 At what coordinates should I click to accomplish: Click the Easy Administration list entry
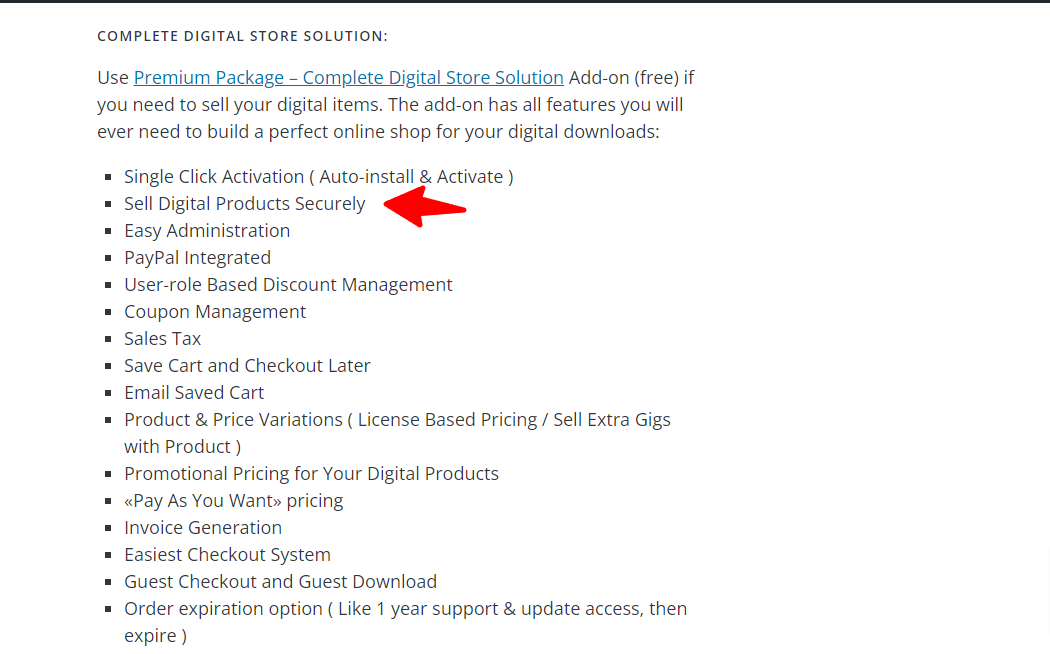coord(207,230)
